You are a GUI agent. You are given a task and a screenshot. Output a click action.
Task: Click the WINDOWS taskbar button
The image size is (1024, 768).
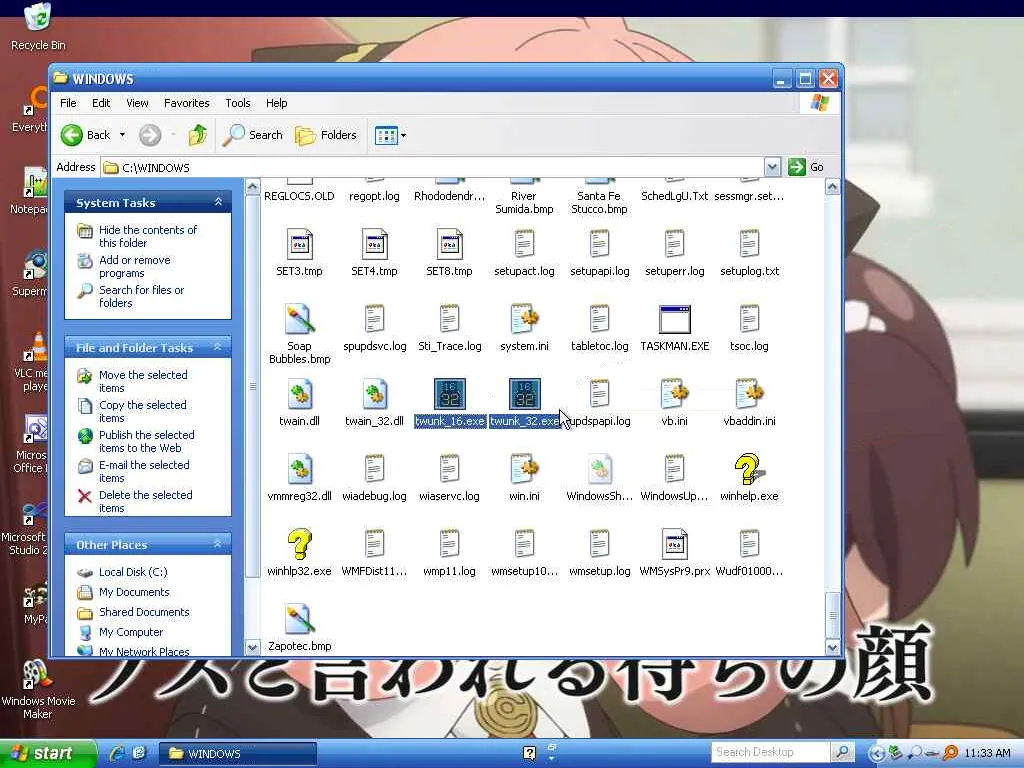[x=238, y=754]
